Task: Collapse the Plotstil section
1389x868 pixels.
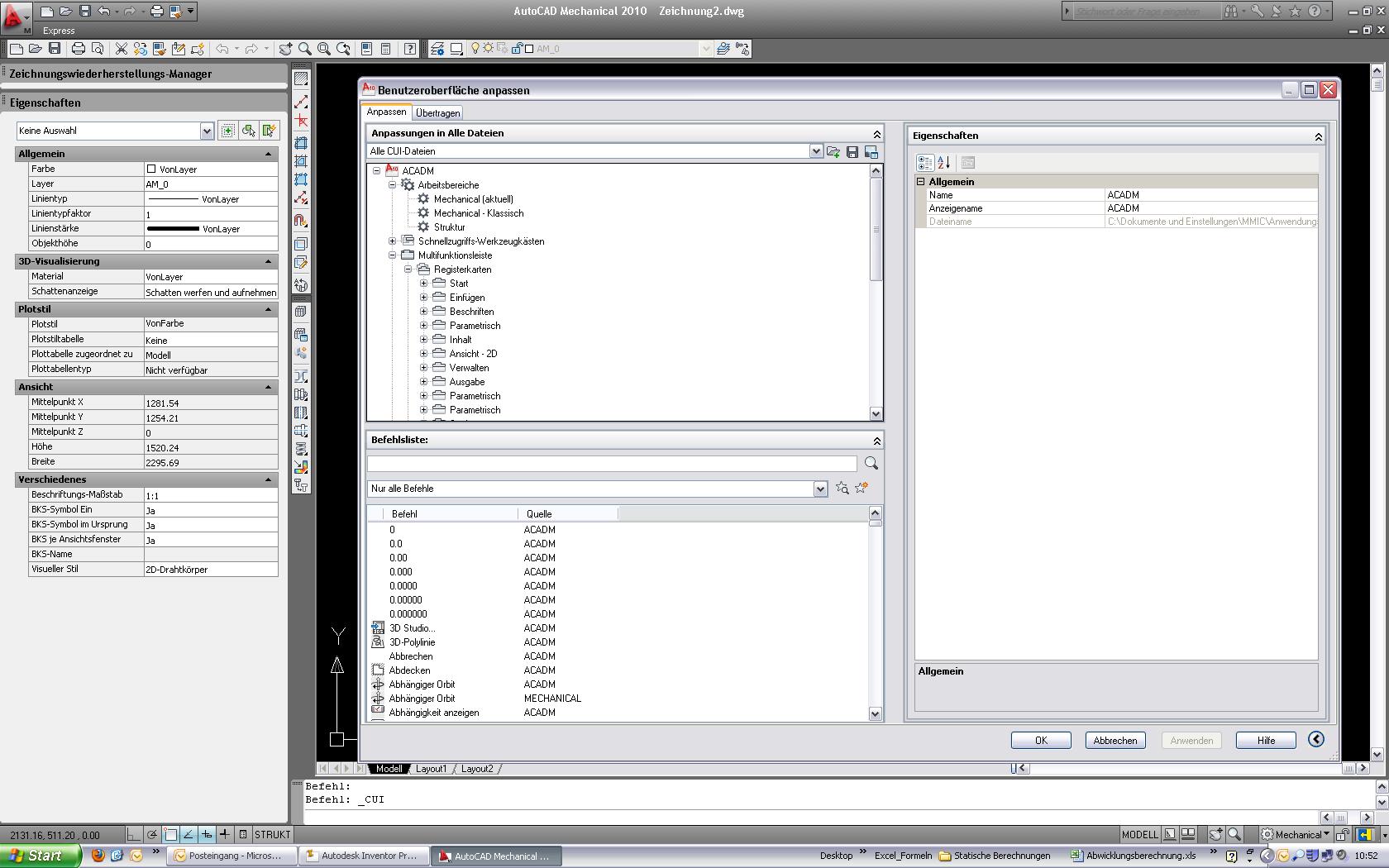Action: [268, 309]
